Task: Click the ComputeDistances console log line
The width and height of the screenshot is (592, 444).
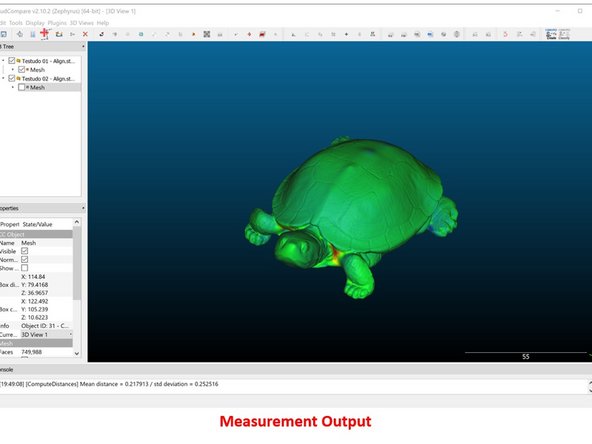Action: point(109,384)
